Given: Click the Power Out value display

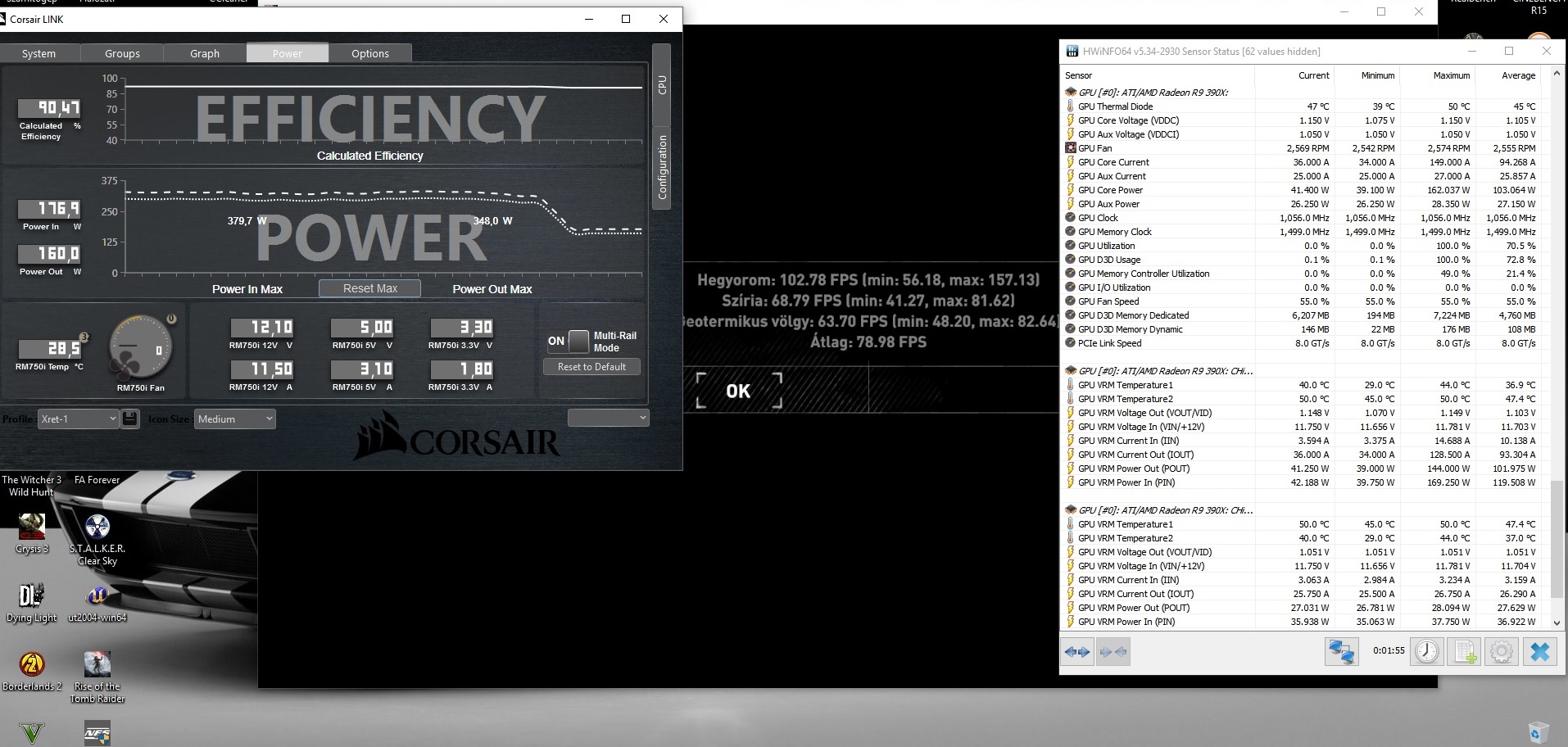Looking at the screenshot, I should [x=50, y=254].
